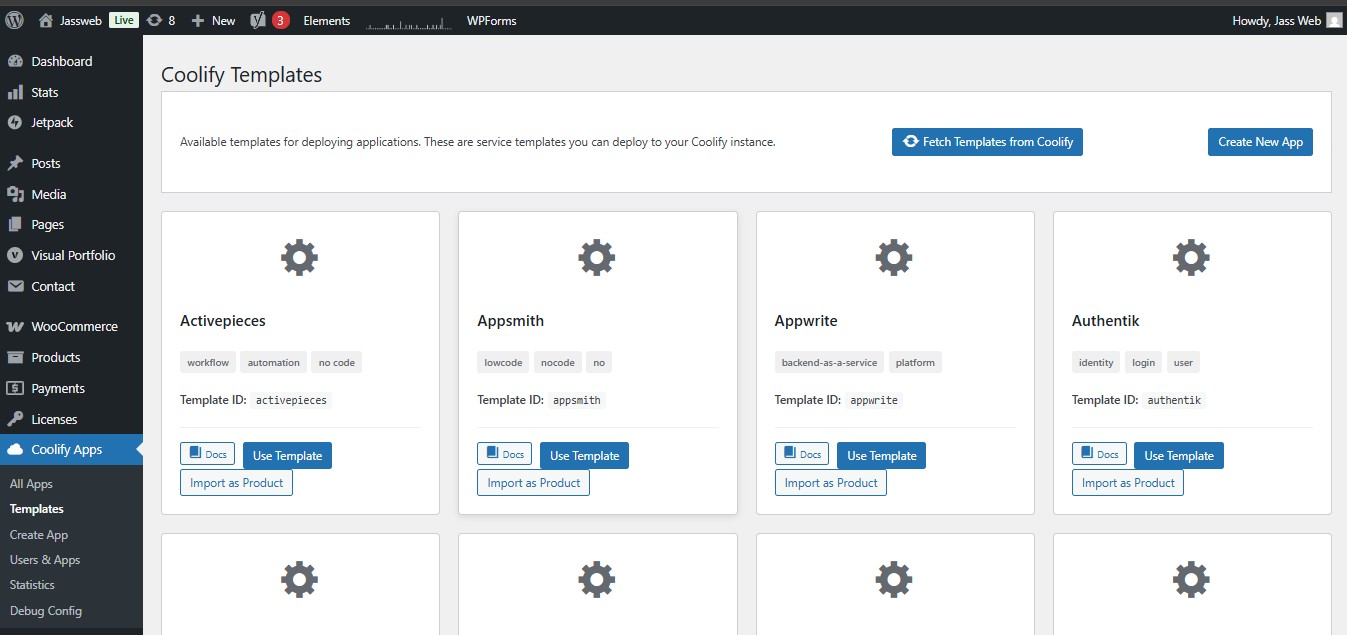Use the Appwrite template

[x=881, y=456]
